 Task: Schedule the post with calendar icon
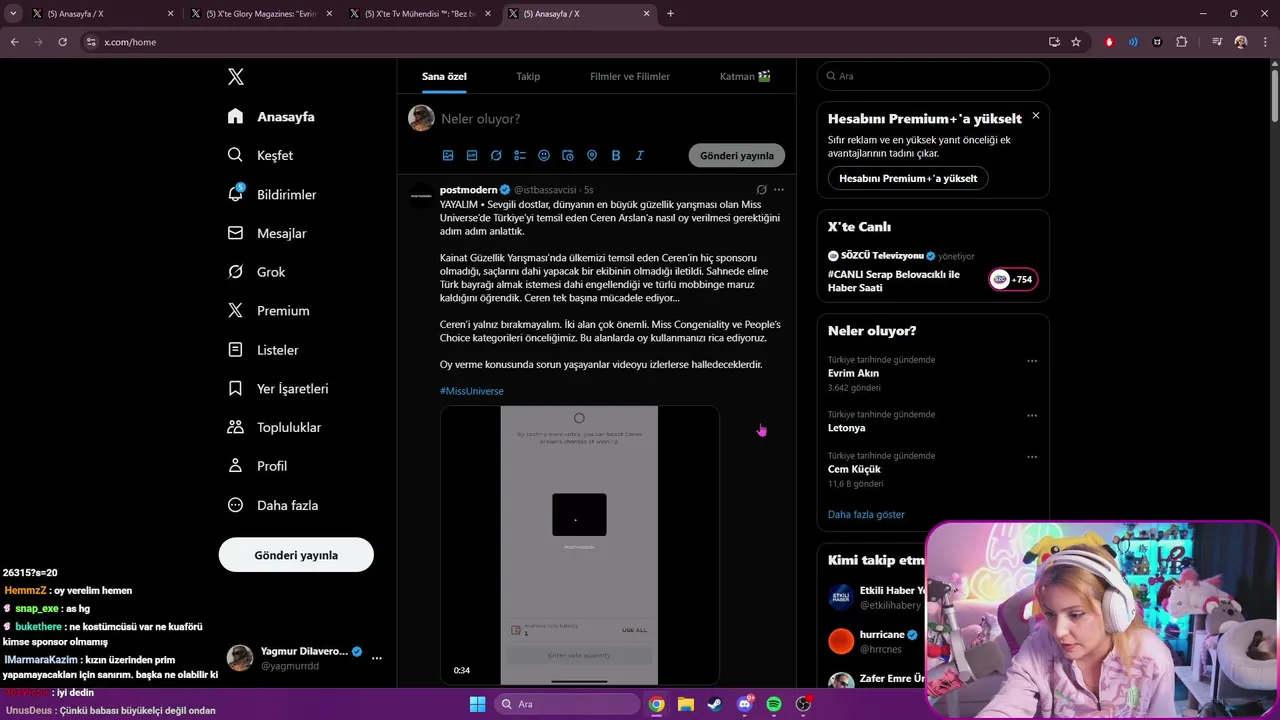568,155
